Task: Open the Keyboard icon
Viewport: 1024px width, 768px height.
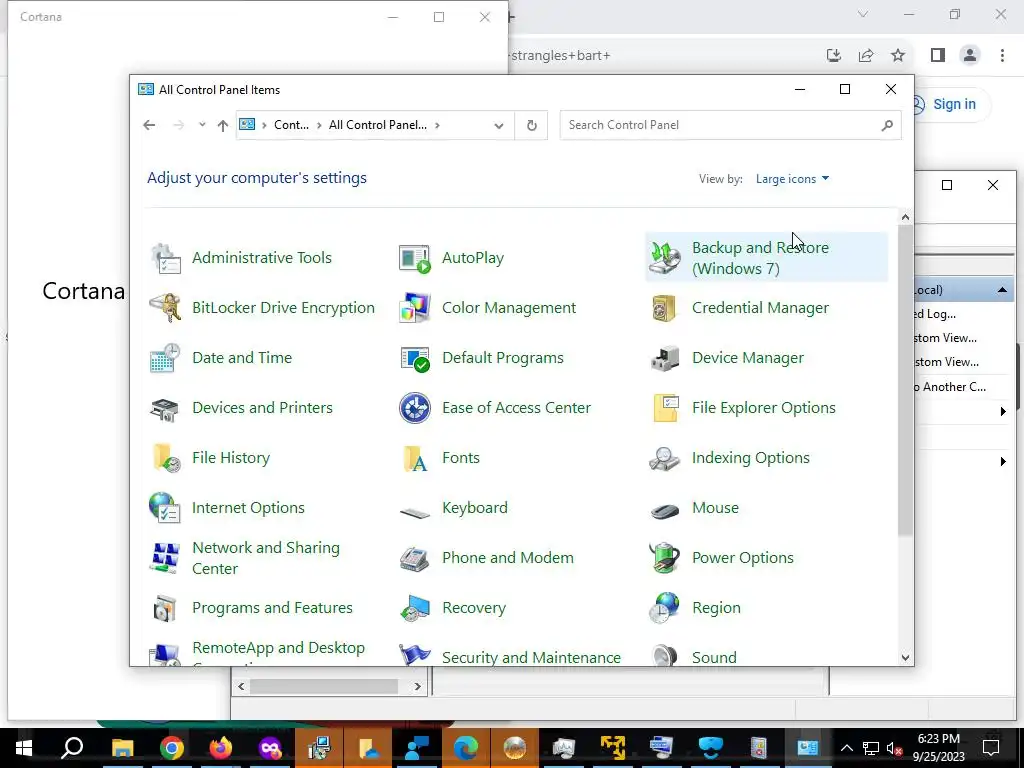Action: point(415,512)
